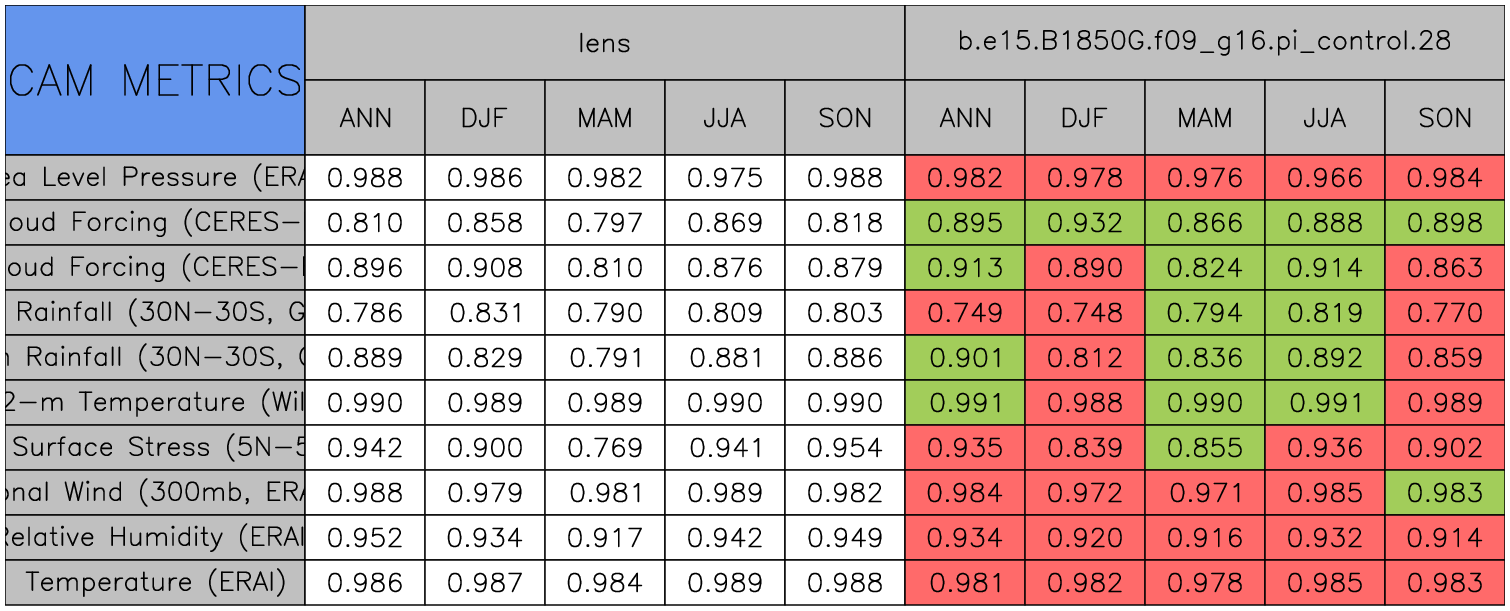Click the MAM column header under lens
The height and width of the screenshot is (611, 1510).
[605, 118]
